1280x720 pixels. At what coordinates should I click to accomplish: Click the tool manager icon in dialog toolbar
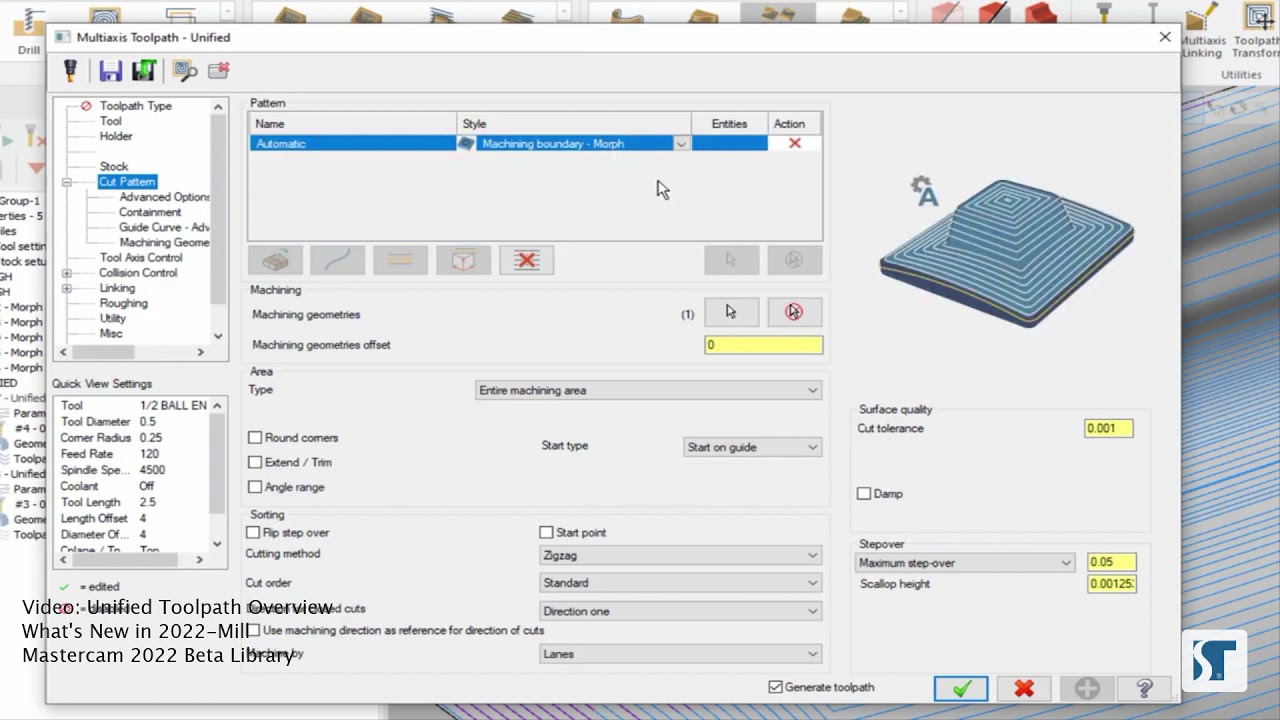pos(71,70)
